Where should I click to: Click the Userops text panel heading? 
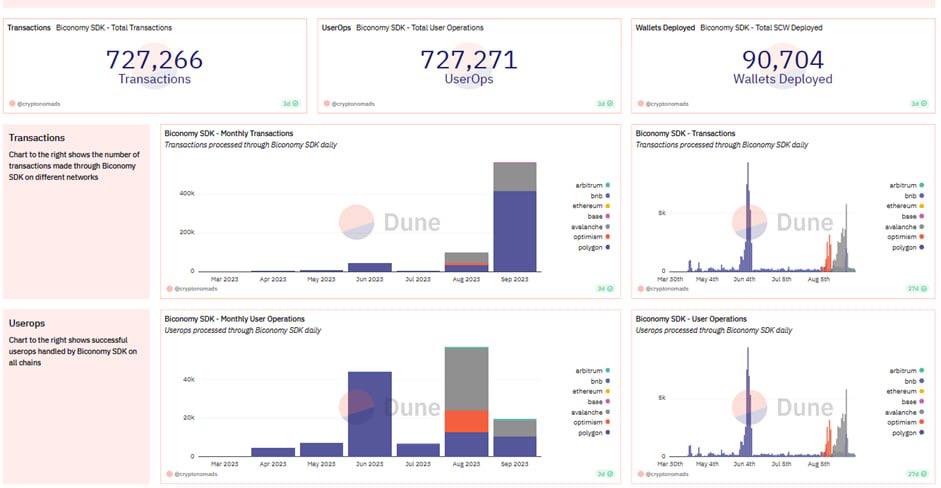pyautogui.click(x=26, y=323)
